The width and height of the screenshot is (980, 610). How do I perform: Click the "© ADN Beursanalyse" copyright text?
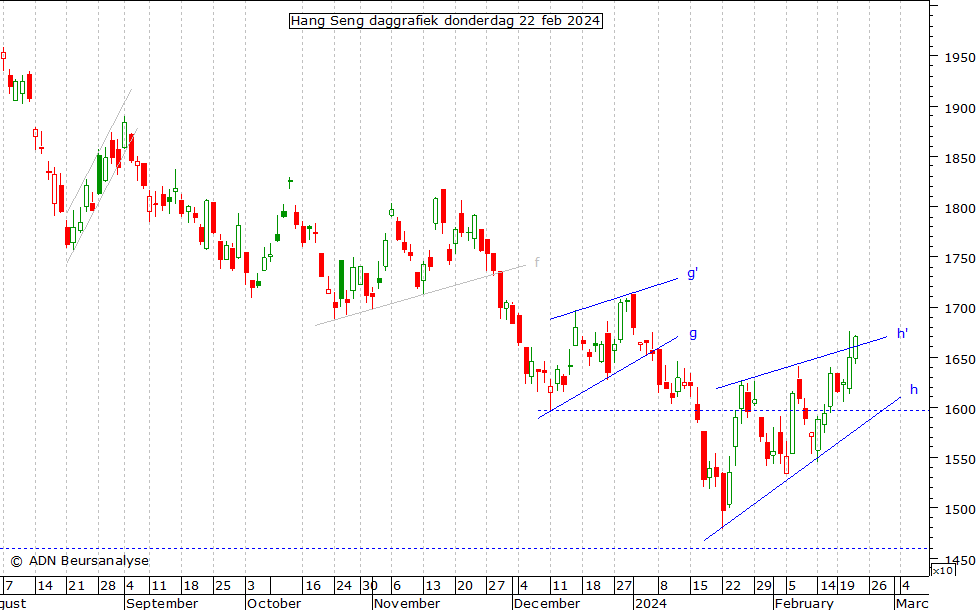pyautogui.click(x=80, y=561)
